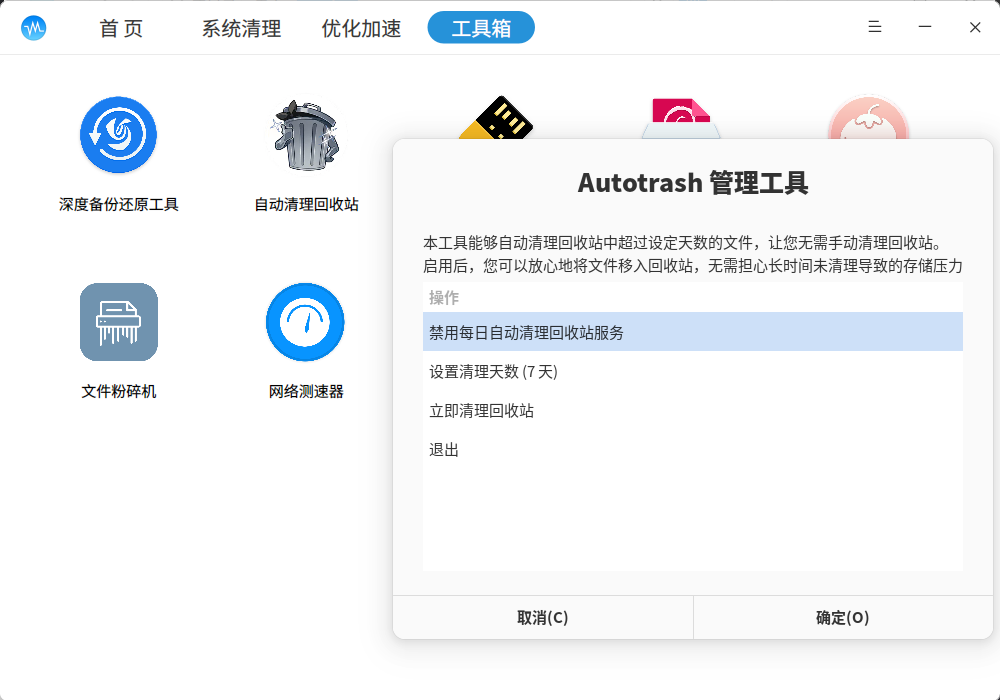The width and height of the screenshot is (1000, 700).
Task: Select the 工具箱 tab
Action: pos(481,27)
